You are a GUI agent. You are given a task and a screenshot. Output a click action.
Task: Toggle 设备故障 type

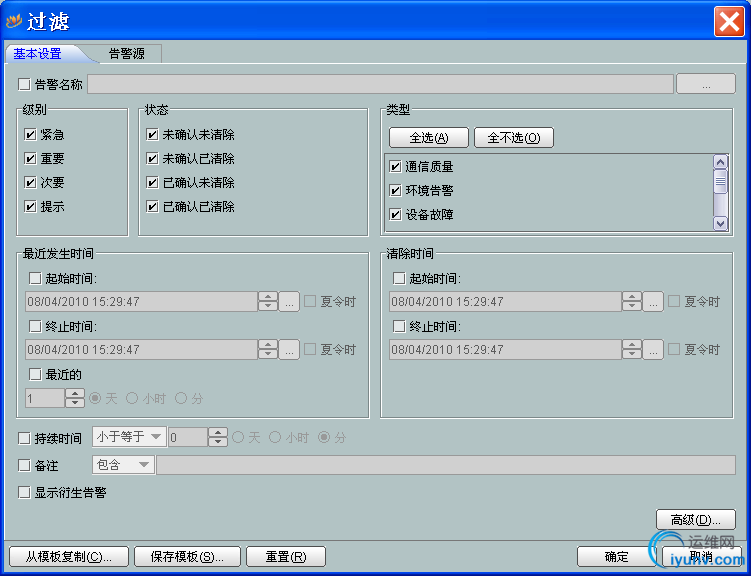(x=395, y=215)
